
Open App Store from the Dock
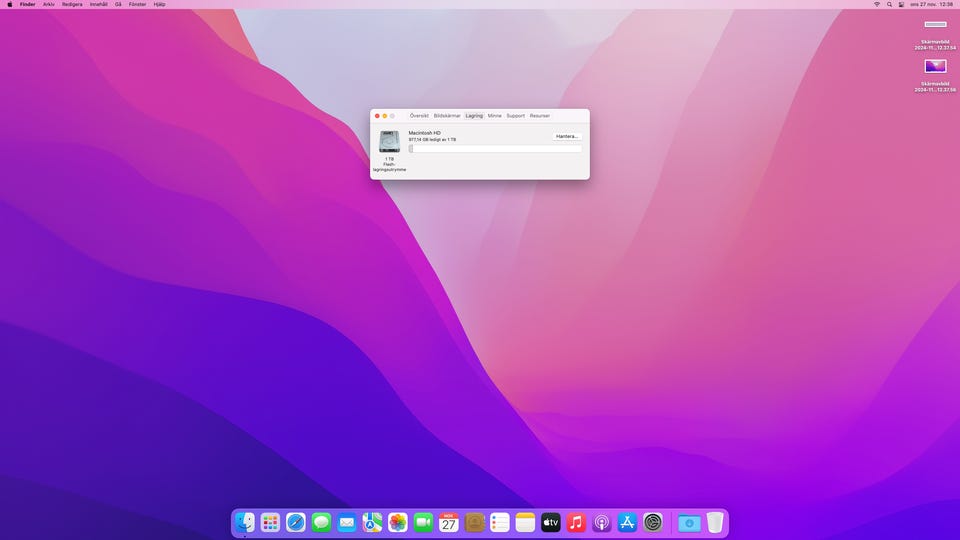coord(628,522)
